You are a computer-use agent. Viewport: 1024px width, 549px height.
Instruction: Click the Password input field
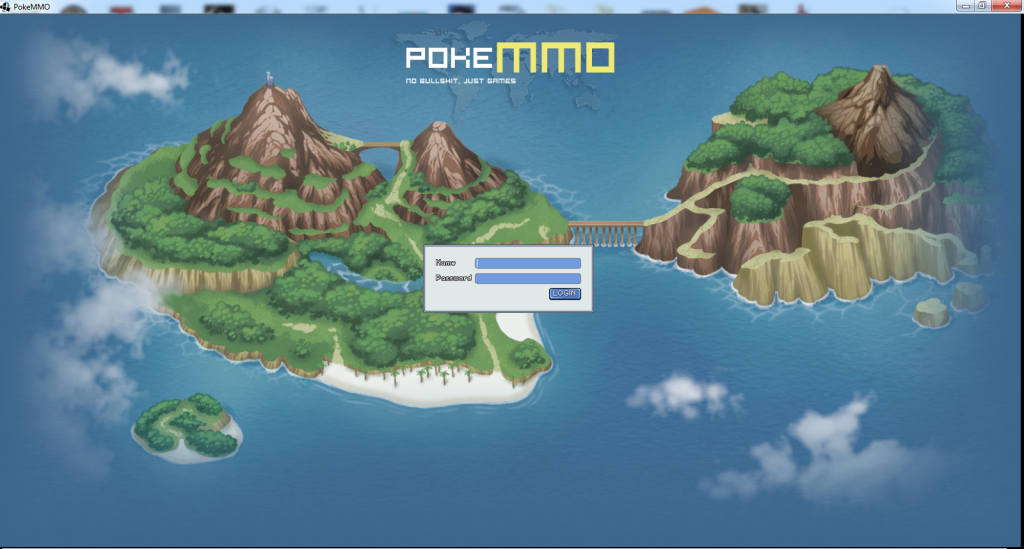coord(528,279)
